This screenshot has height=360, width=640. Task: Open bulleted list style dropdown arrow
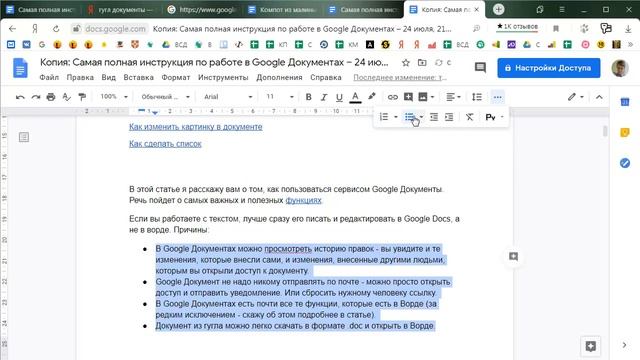[421, 117]
